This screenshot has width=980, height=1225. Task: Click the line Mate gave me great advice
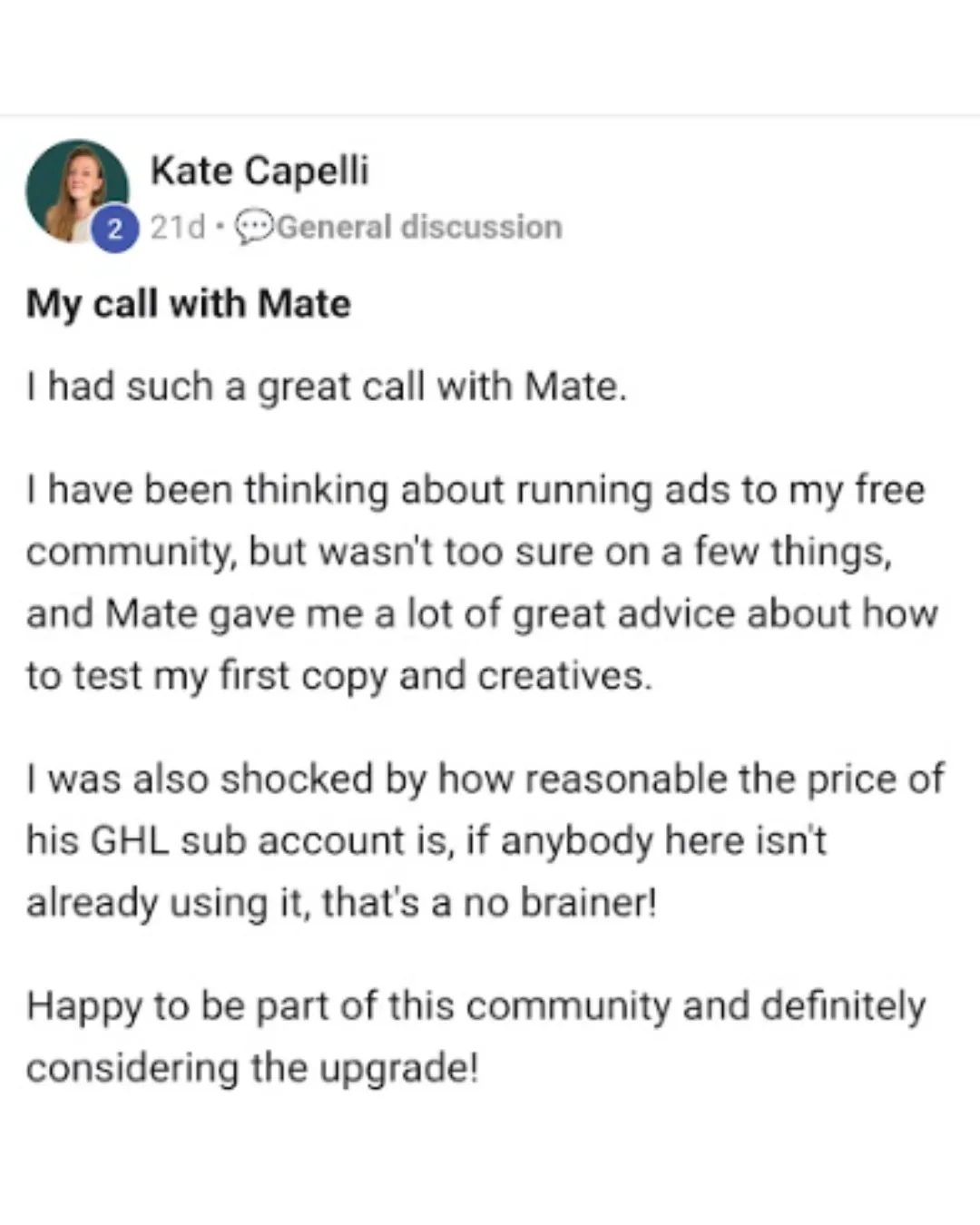(482, 614)
